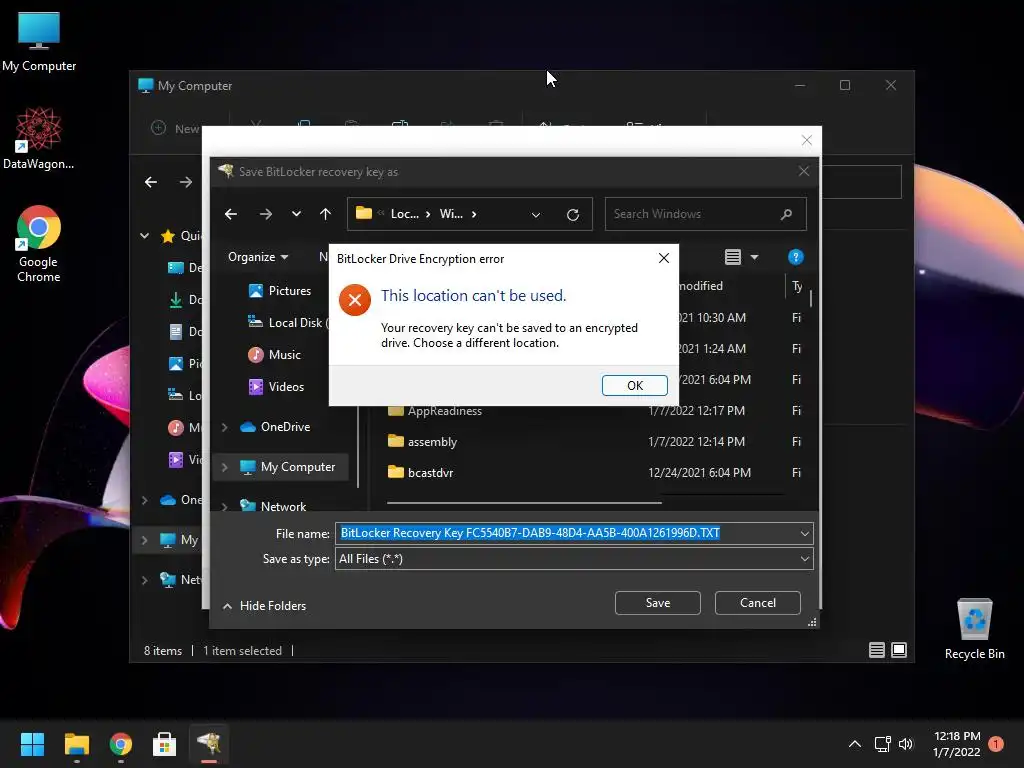Click the Search Windows box
The width and height of the screenshot is (1024, 768).
pos(705,214)
